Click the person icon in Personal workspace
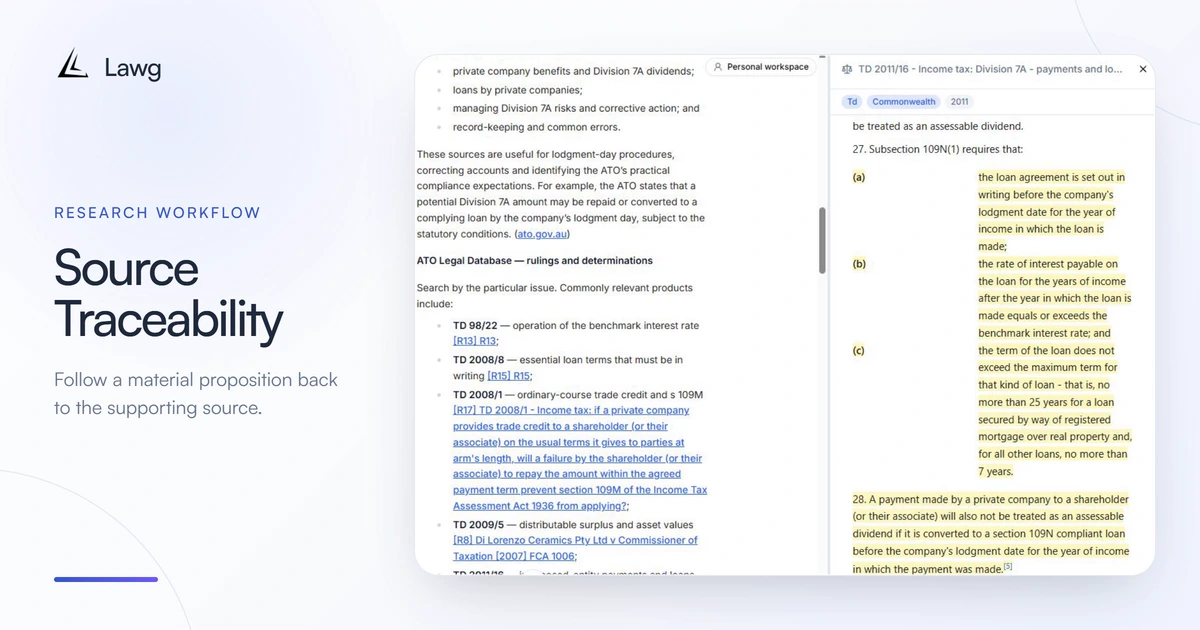1200x630 pixels. point(718,67)
